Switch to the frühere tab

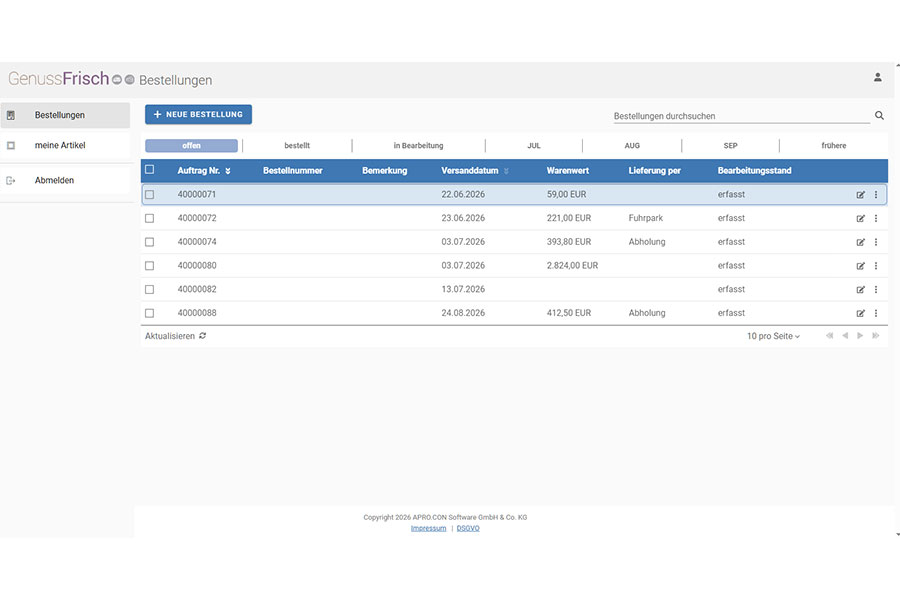(x=833, y=146)
